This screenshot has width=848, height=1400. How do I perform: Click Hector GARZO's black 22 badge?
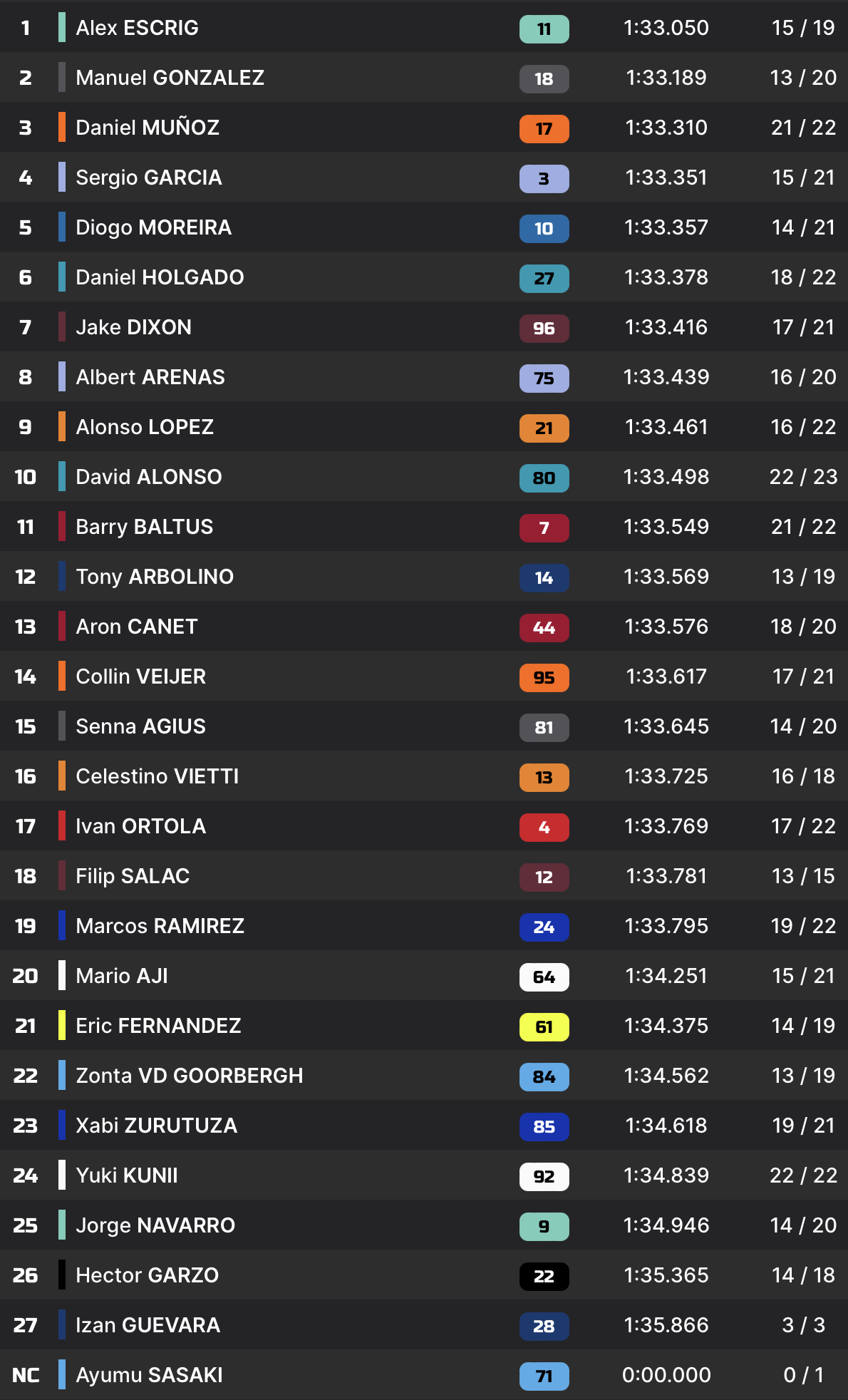click(544, 1277)
